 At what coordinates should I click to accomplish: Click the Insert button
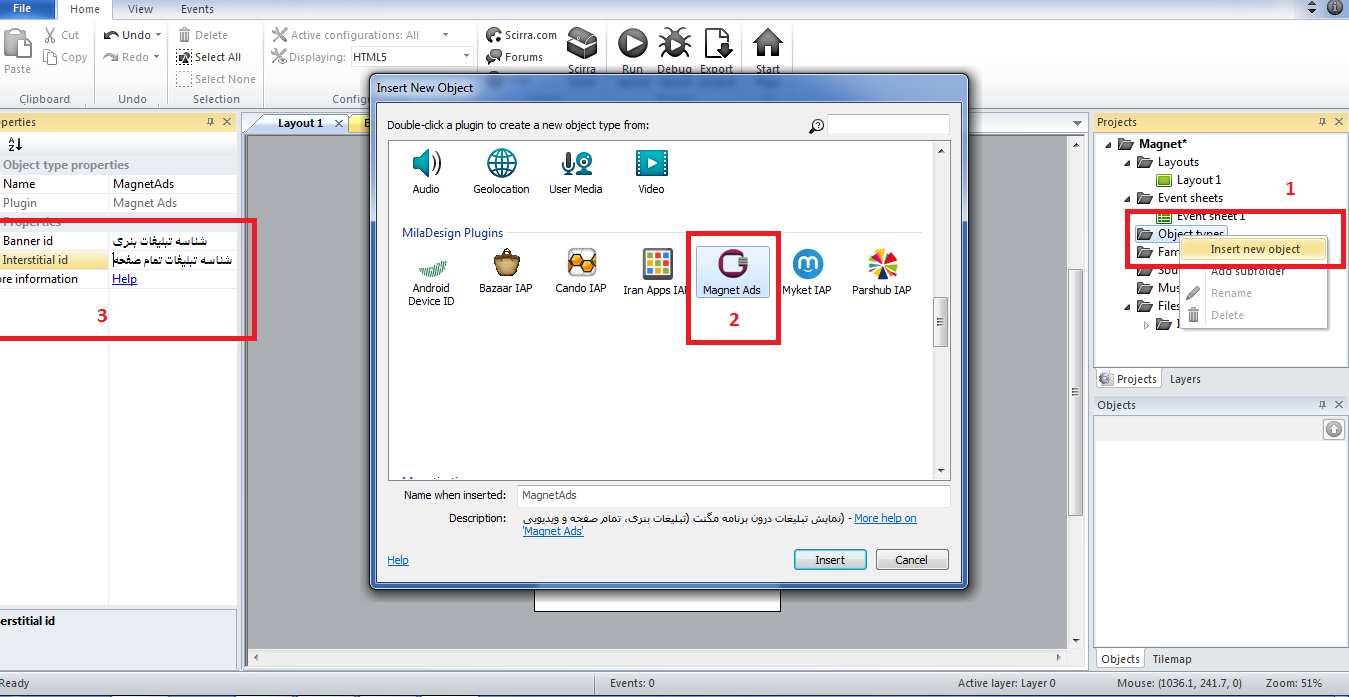click(x=830, y=560)
